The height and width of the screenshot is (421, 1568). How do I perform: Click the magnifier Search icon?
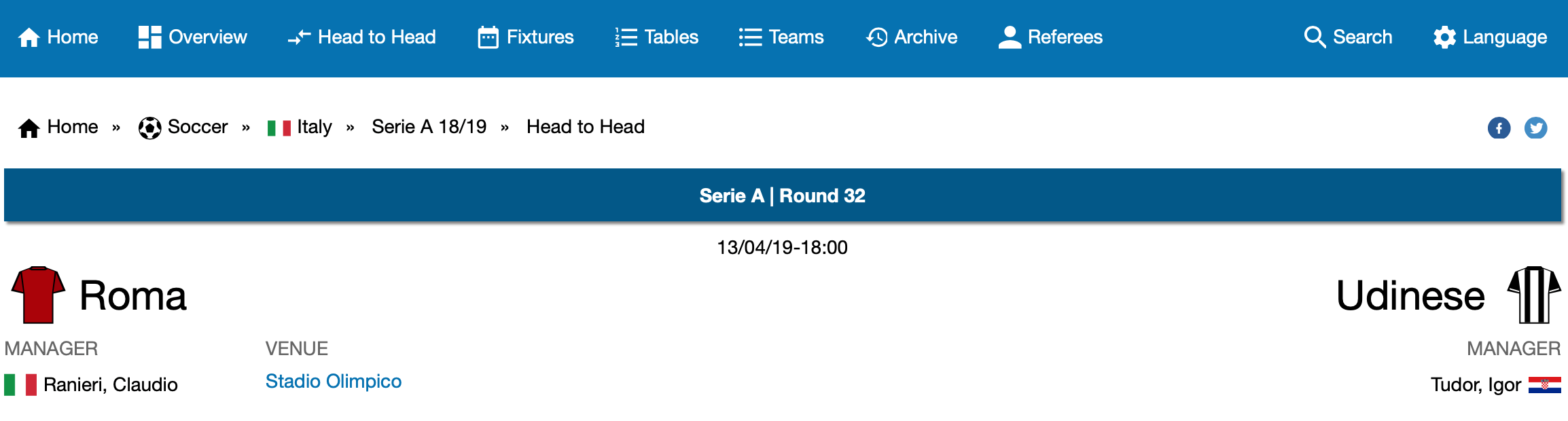tap(1315, 37)
